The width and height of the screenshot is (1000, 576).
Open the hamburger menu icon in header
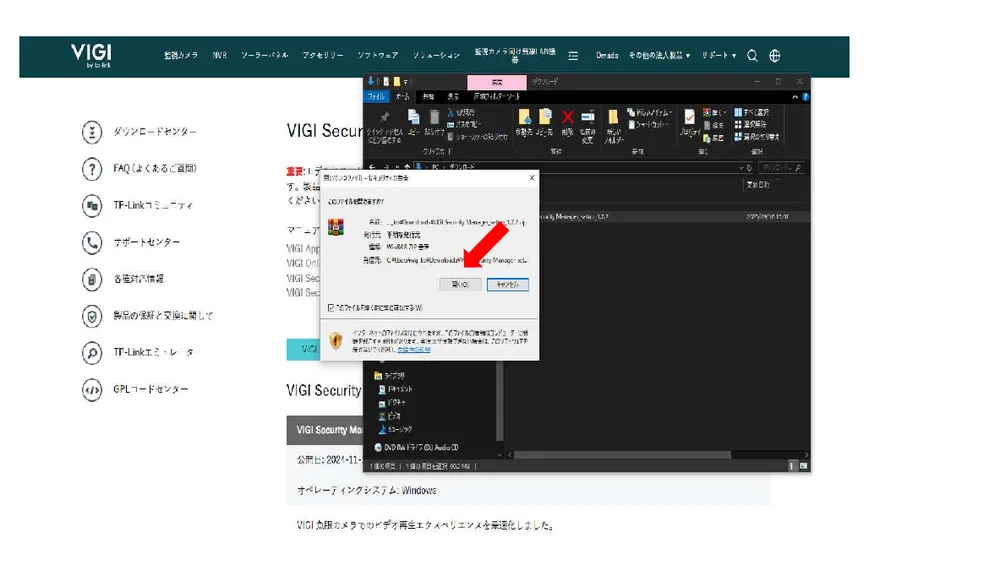pos(573,56)
